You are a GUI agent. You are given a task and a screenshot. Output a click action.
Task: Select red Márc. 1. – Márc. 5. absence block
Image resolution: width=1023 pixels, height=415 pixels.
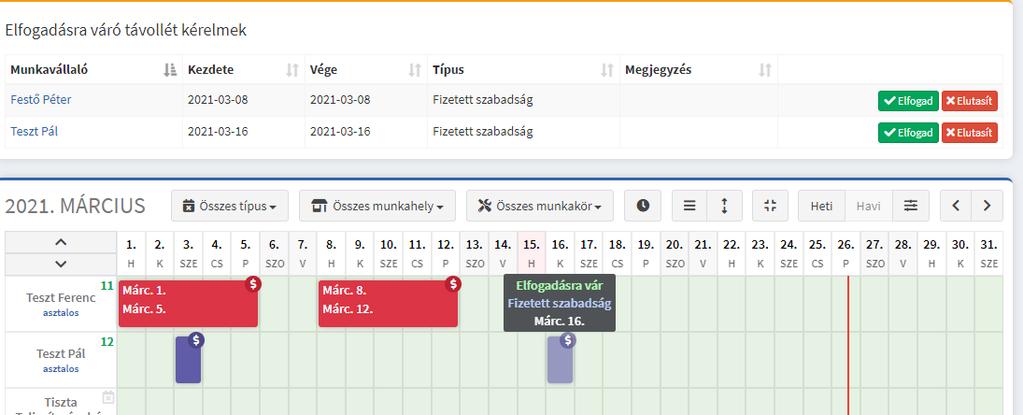click(188, 303)
